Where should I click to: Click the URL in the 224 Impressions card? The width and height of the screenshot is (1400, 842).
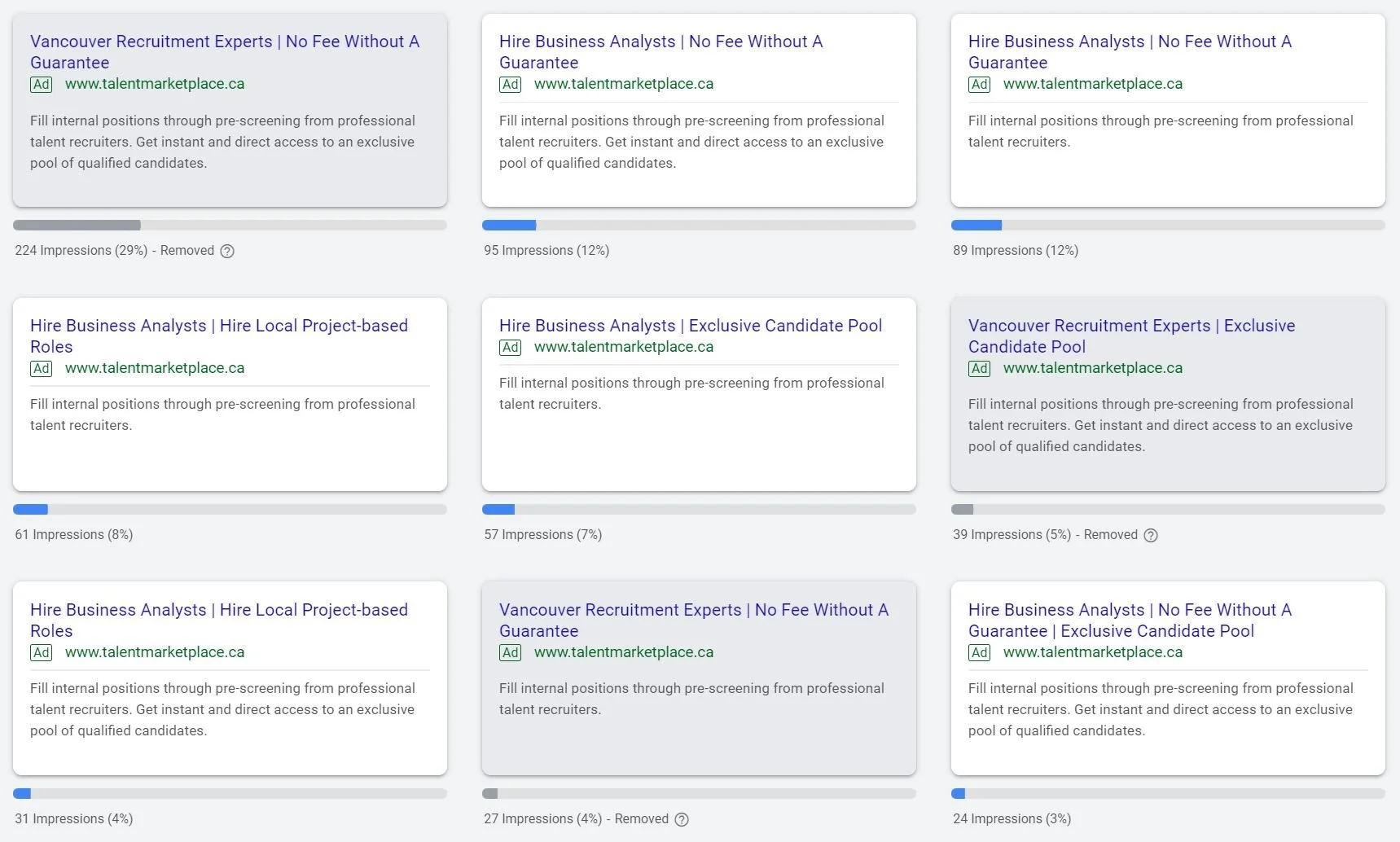tap(155, 84)
